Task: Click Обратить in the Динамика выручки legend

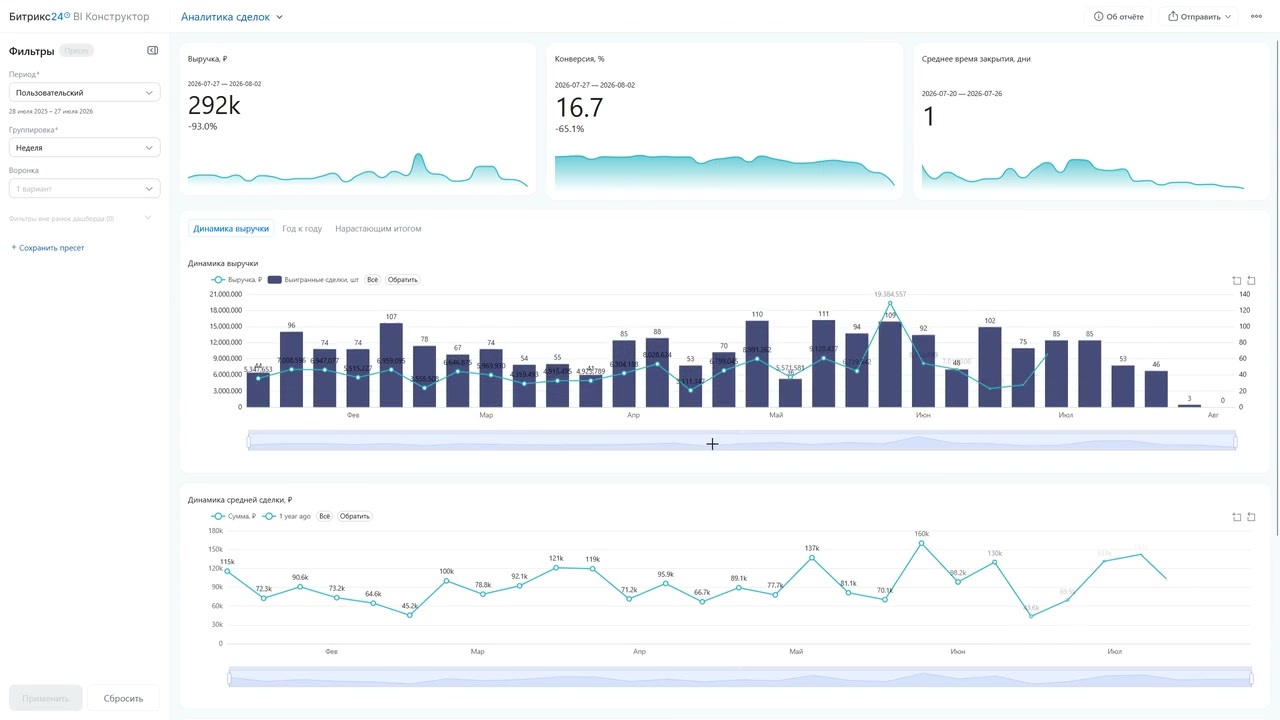Action: coord(403,280)
